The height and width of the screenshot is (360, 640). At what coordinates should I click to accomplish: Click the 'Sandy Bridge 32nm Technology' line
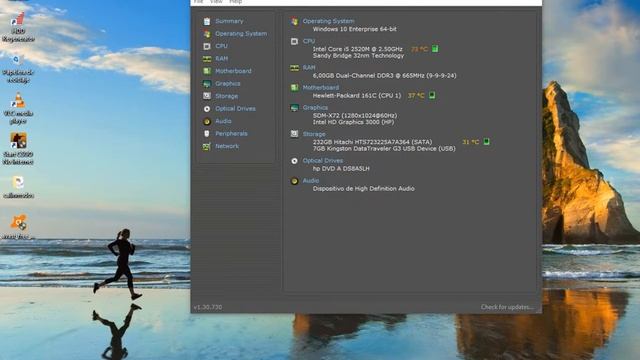pyautogui.click(x=358, y=56)
